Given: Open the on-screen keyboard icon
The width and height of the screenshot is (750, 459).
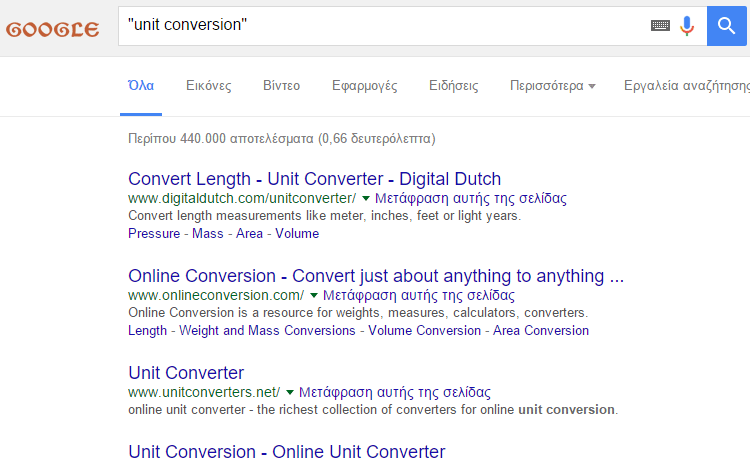Looking at the screenshot, I should point(660,25).
